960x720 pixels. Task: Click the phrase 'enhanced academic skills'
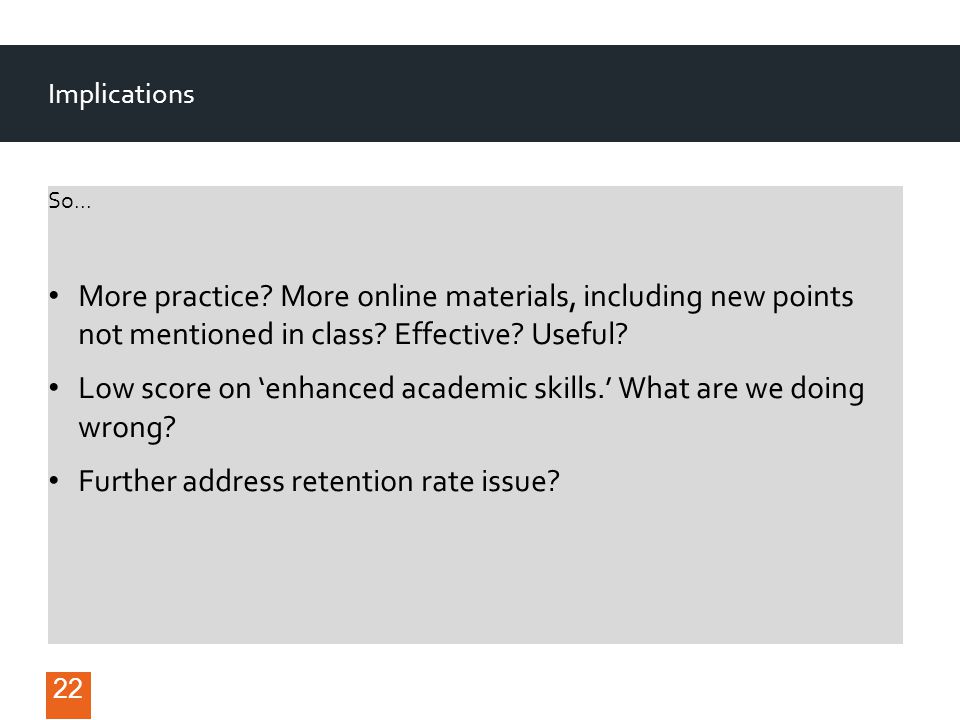(x=432, y=388)
